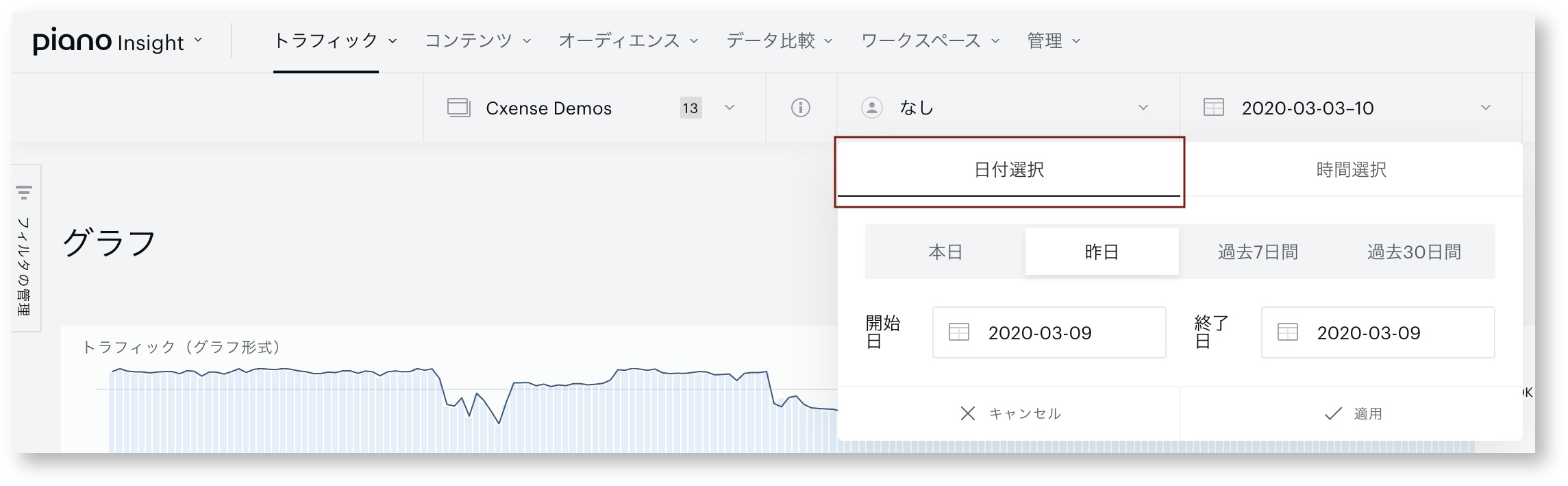
Task: Open the データ比較 menu
Action: tap(779, 40)
